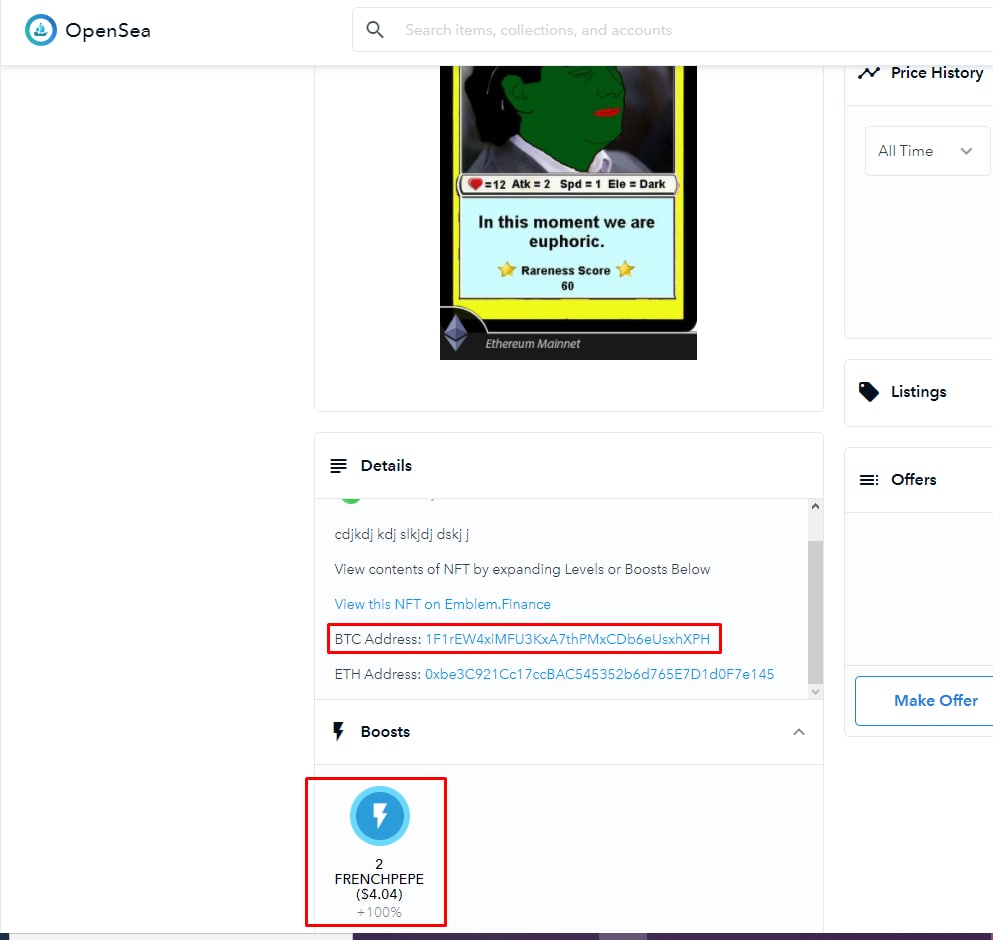The image size is (993, 940).
Task: Click the OpenSea ship logo icon
Action: (41, 30)
